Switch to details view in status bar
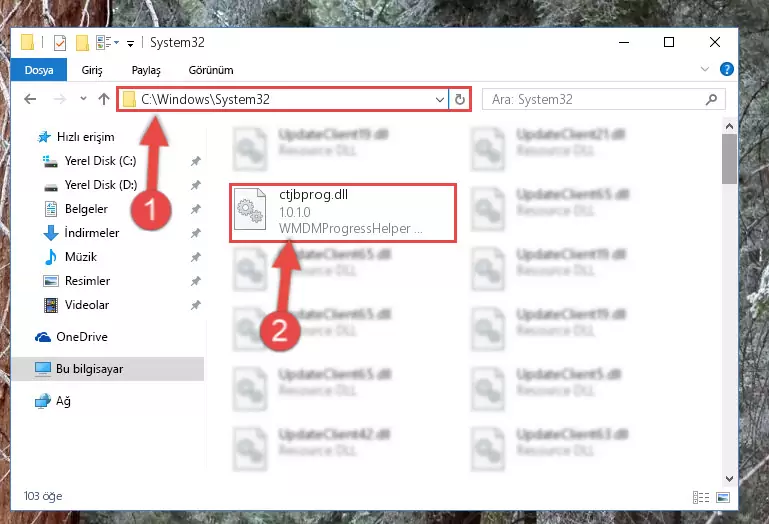769x524 pixels. [x=701, y=497]
